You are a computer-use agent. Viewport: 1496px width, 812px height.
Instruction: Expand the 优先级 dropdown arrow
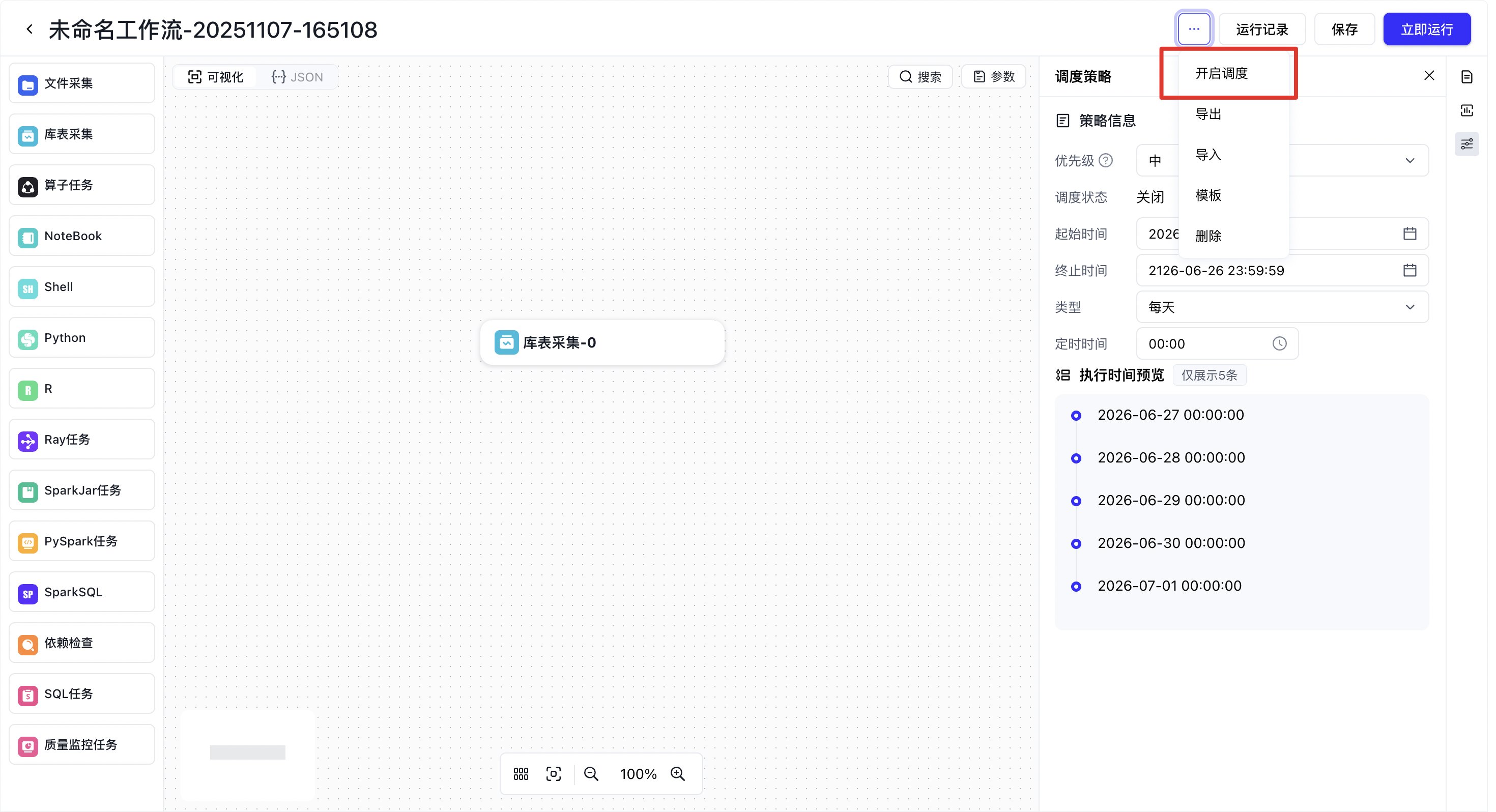click(1417, 161)
